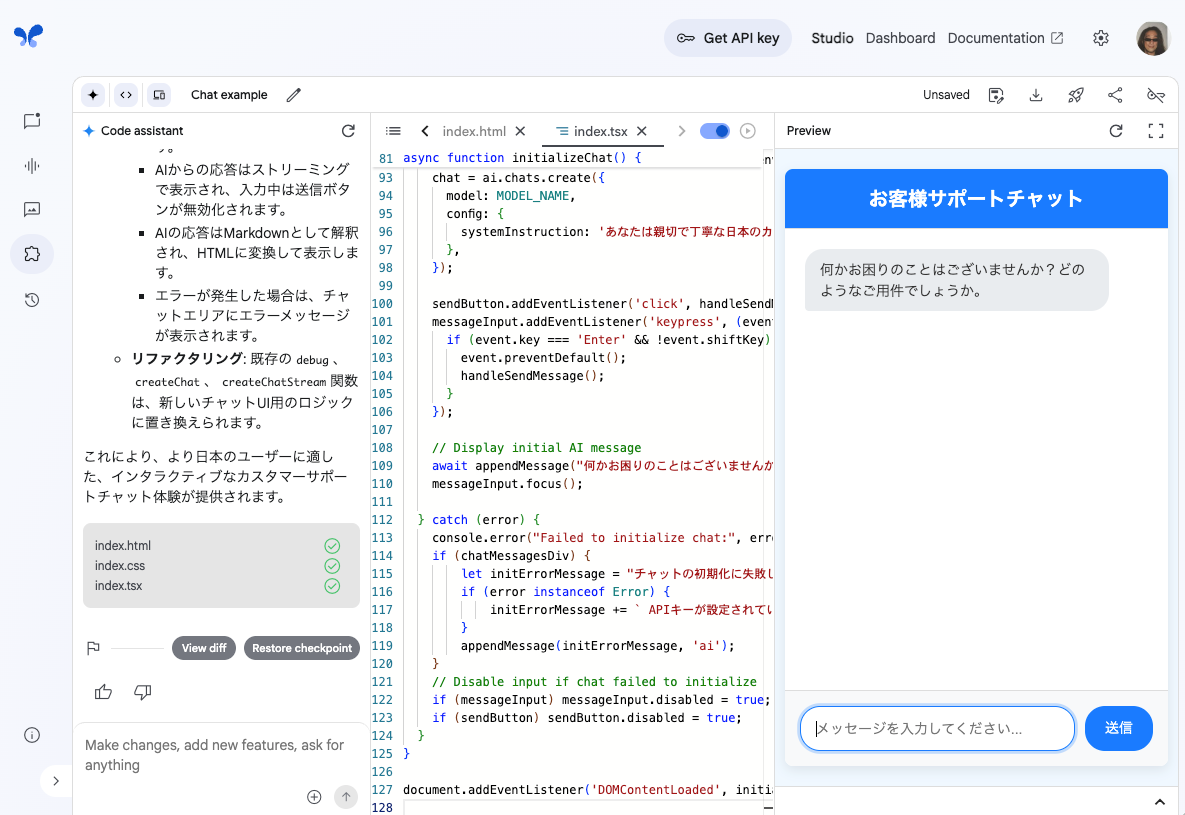Click the share app icon
This screenshot has height=815, width=1185.
pos(1115,95)
